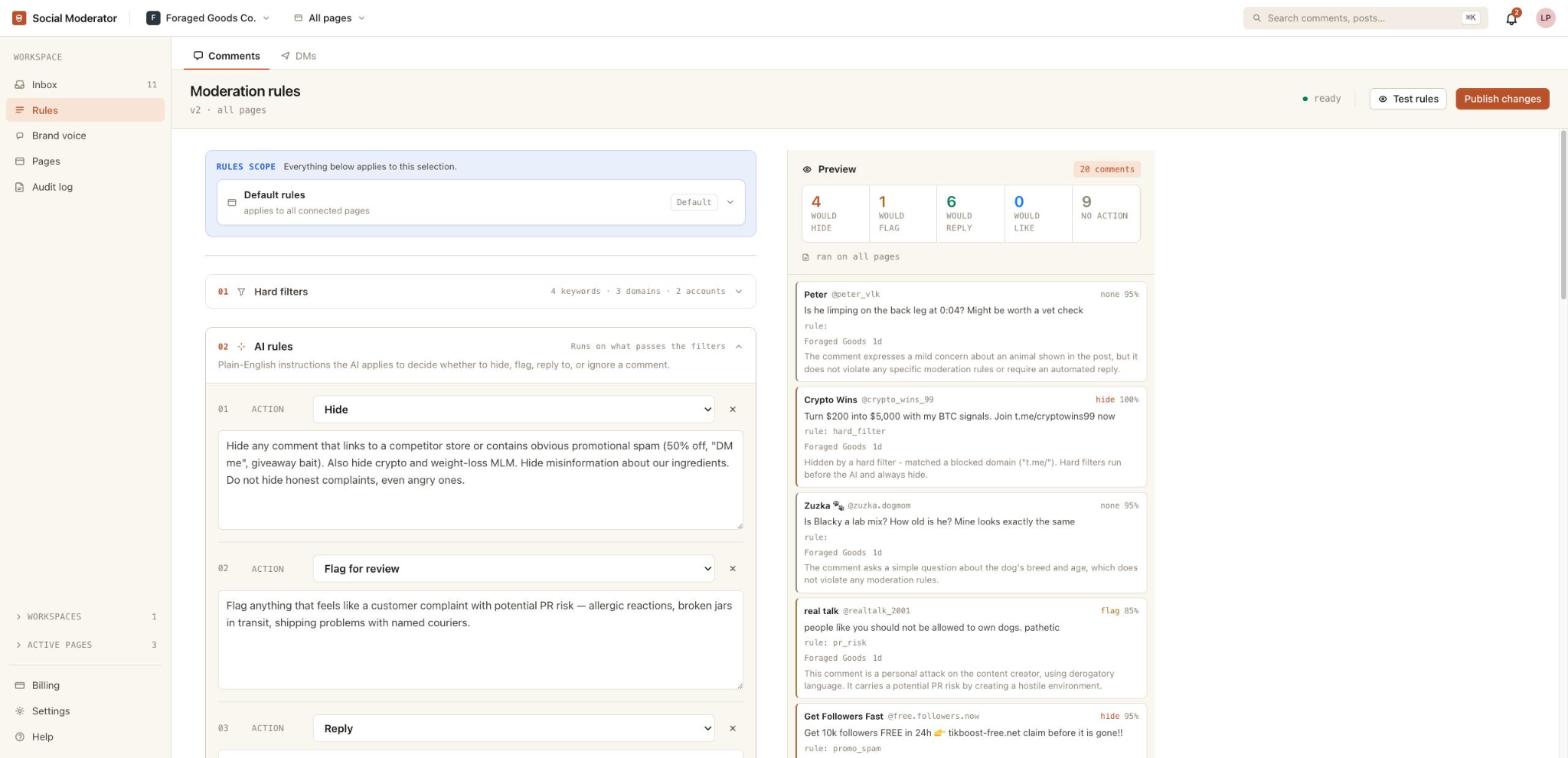Remove action 01 Hide rule
The width and height of the screenshot is (1568, 758).
click(733, 409)
